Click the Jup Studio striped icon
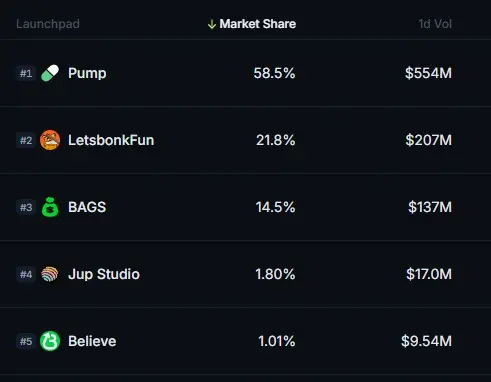The image size is (491, 382). tap(50, 274)
